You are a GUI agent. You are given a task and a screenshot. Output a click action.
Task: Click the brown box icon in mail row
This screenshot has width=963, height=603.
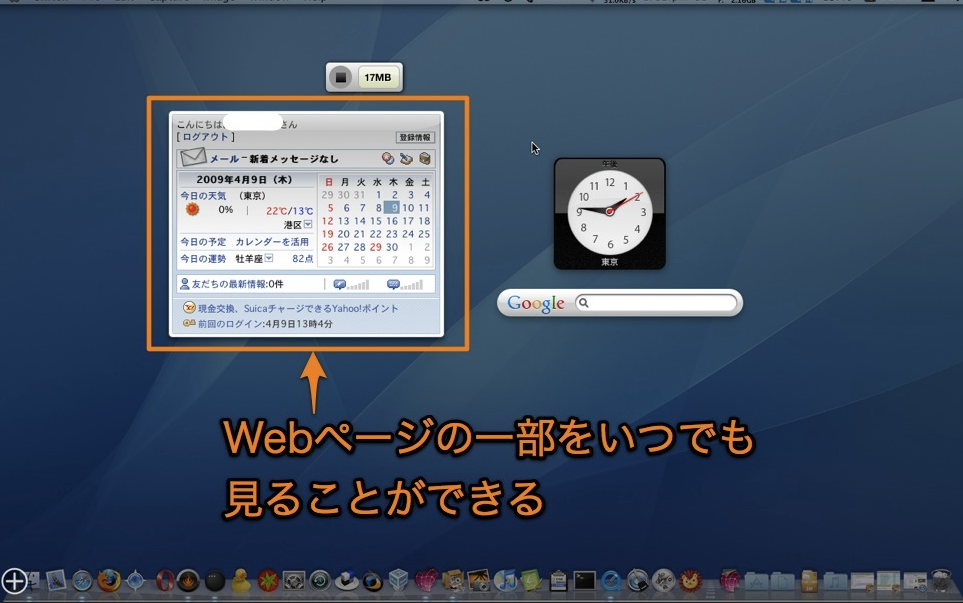424,158
